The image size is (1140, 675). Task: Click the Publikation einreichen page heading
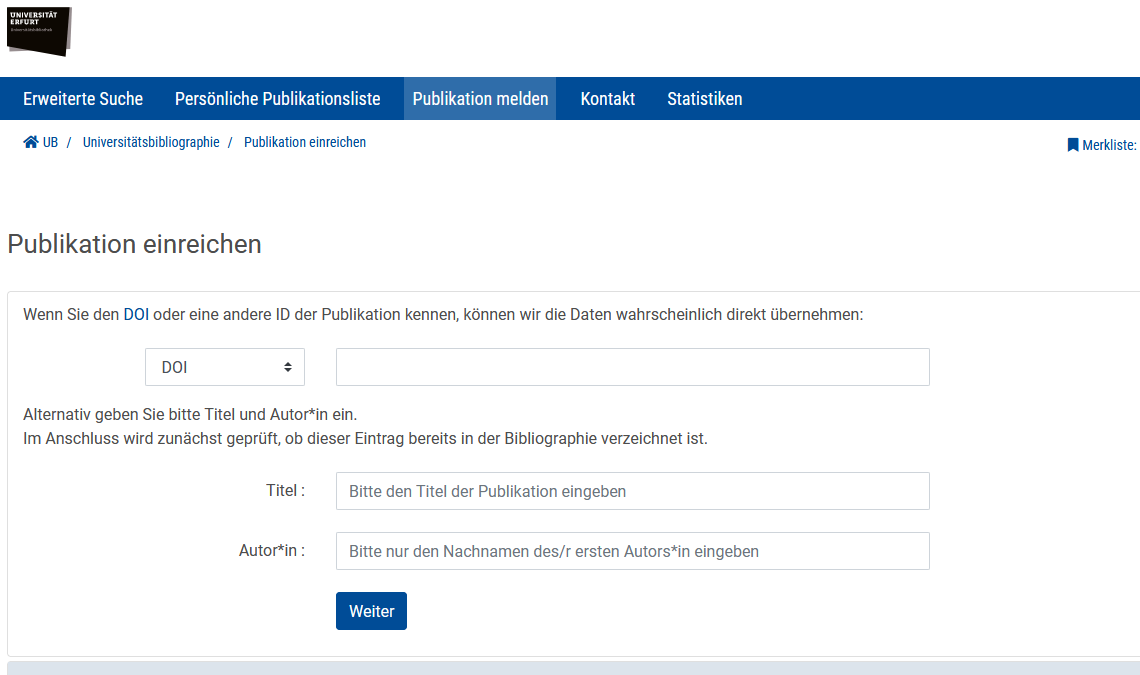pyautogui.click(x=134, y=244)
